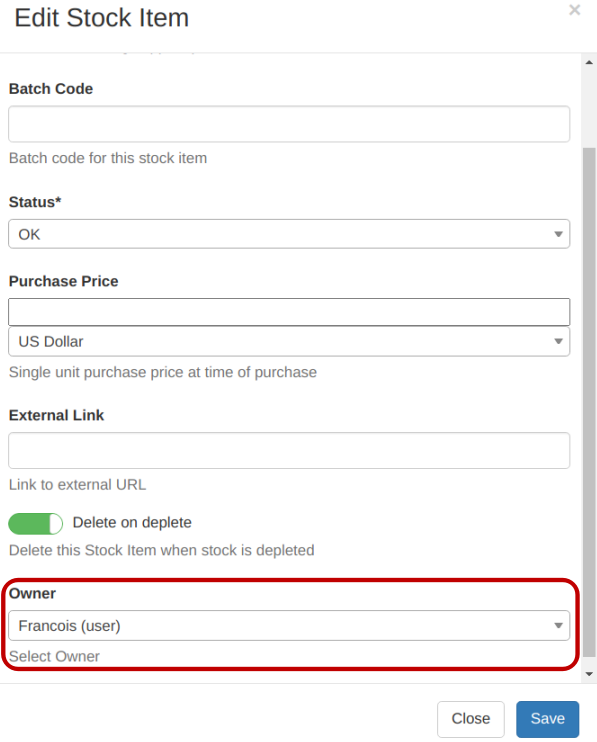This screenshot has height=742, width=597.
Task: Open the Status dropdown showing OK
Action: click(289, 234)
